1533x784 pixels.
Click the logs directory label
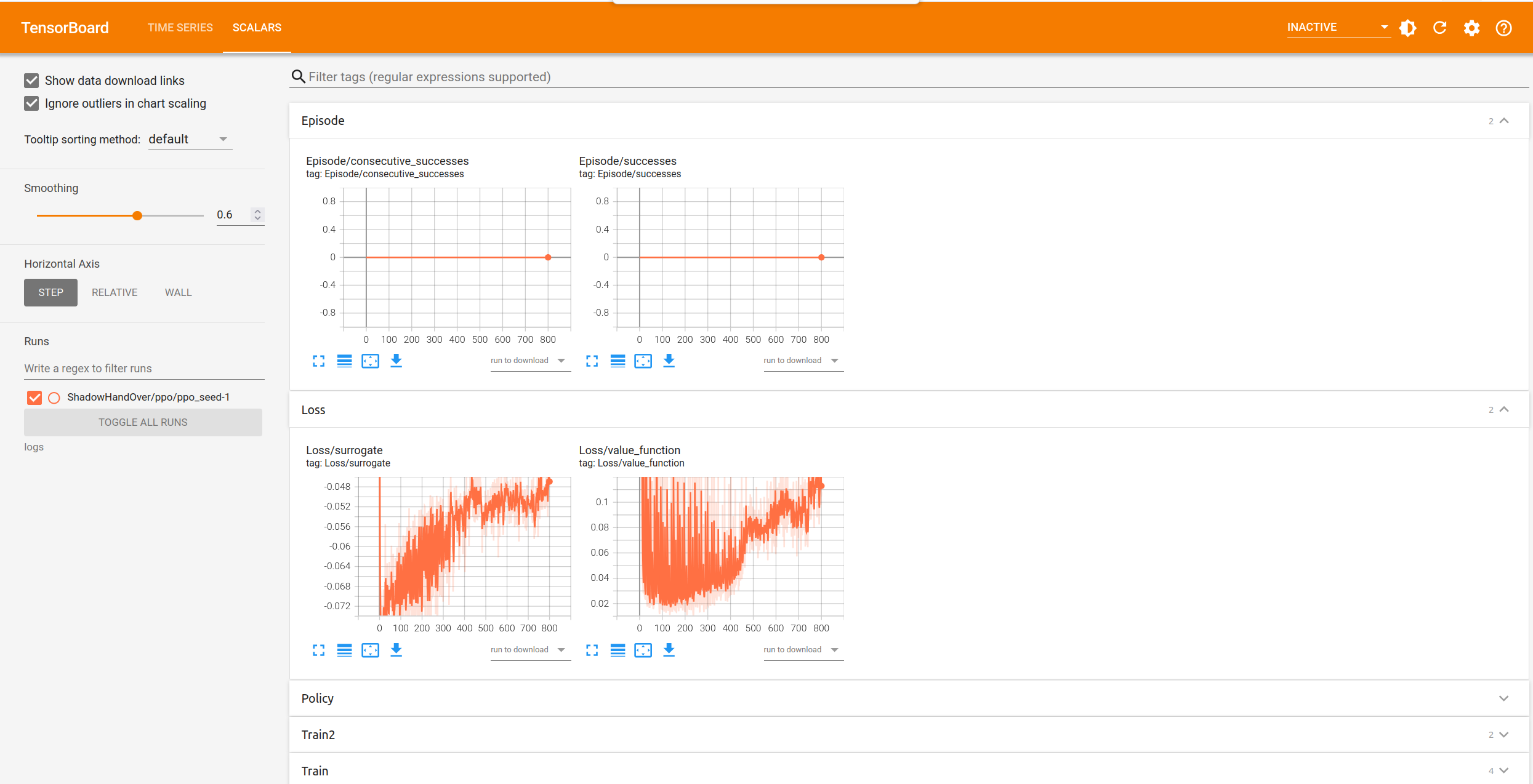(34, 447)
